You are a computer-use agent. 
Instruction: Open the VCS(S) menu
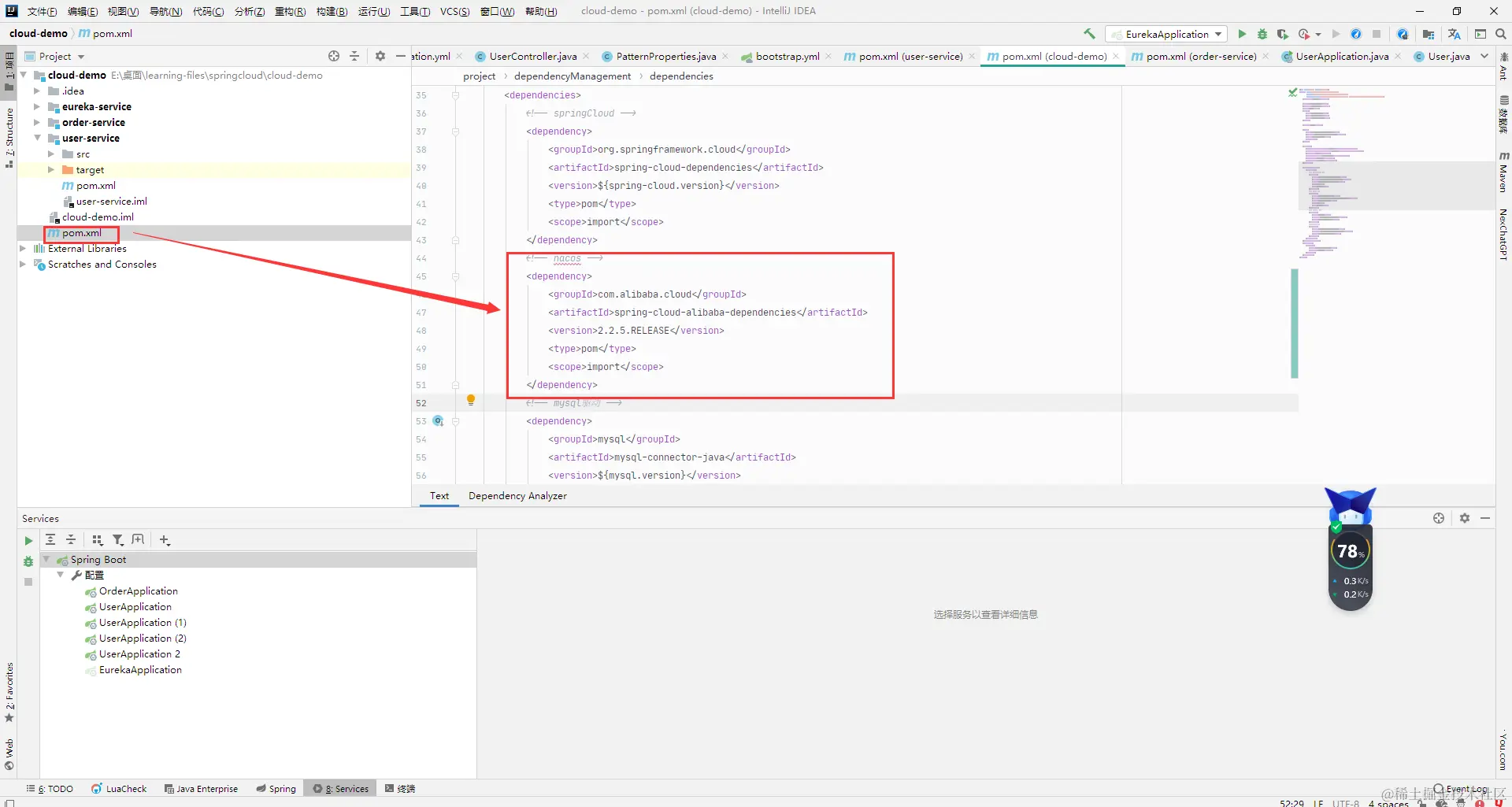[454, 11]
